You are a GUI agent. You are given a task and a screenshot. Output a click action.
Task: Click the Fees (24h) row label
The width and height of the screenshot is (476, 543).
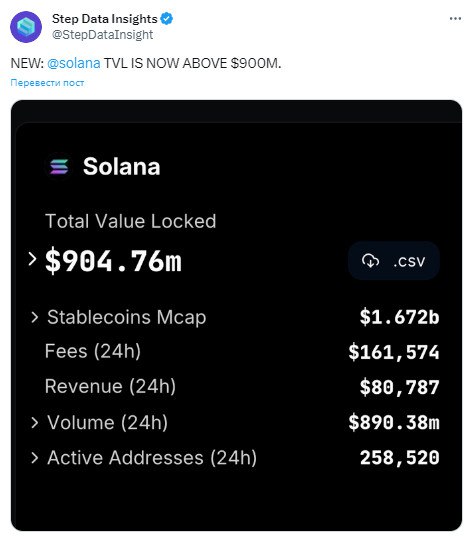coord(93,351)
